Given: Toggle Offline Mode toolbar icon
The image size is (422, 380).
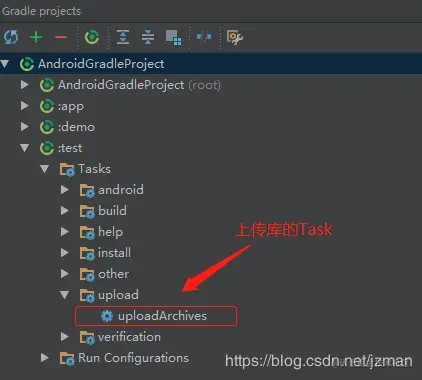Looking at the screenshot, I should tap(204, 37).
